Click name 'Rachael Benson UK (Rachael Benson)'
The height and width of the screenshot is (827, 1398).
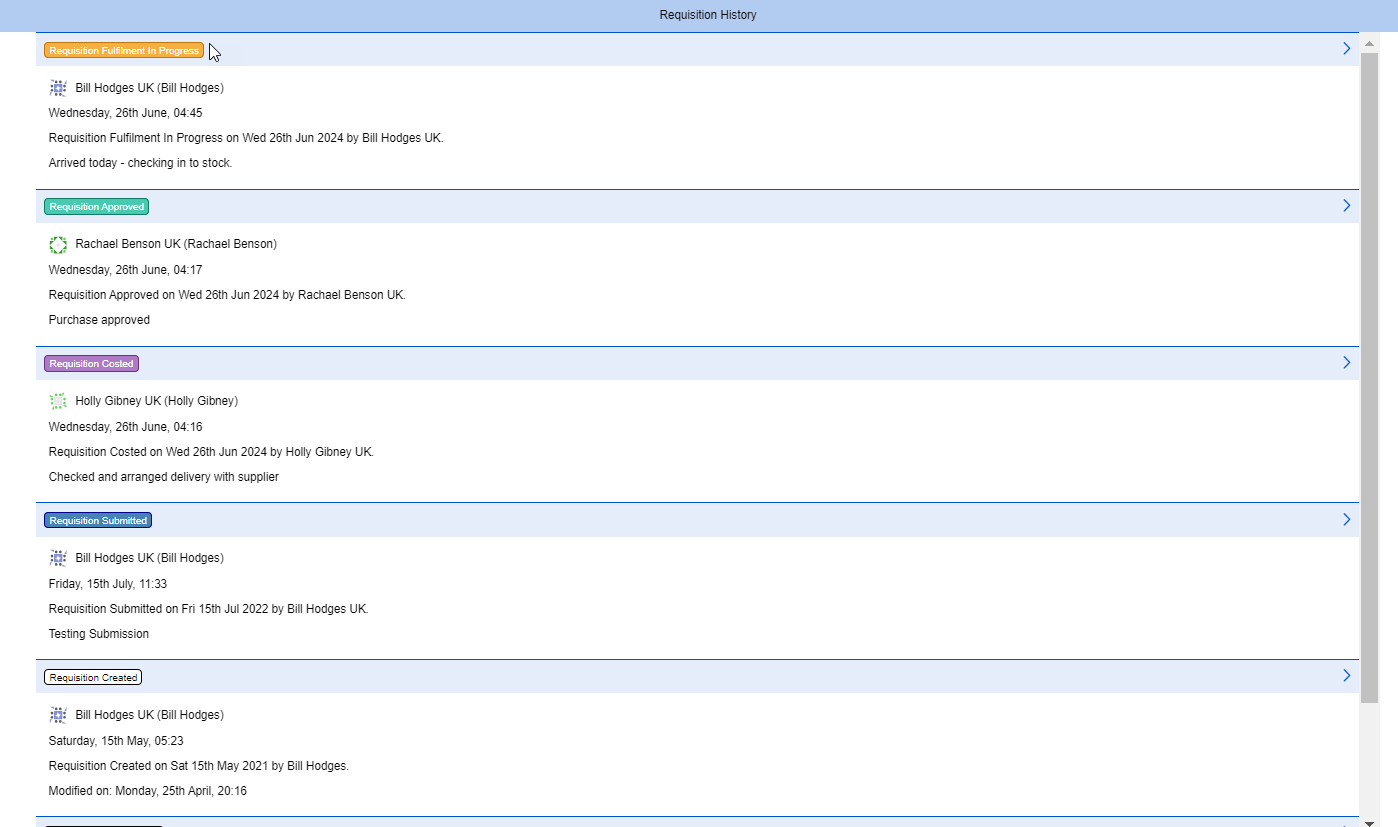point(176,244)
